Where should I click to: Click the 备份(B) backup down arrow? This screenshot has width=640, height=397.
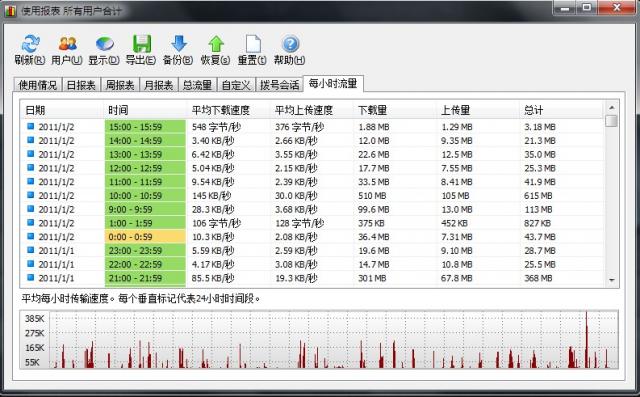click(x=179, y=44)
